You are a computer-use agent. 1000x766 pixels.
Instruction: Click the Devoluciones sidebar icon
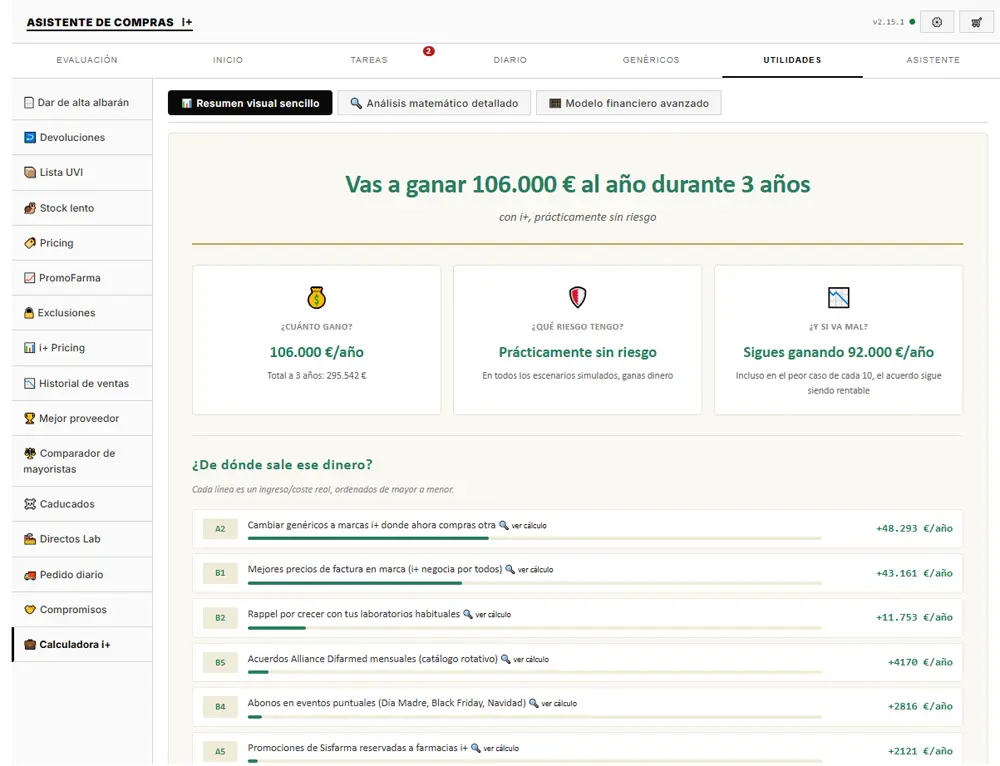(x=30, y=138)
